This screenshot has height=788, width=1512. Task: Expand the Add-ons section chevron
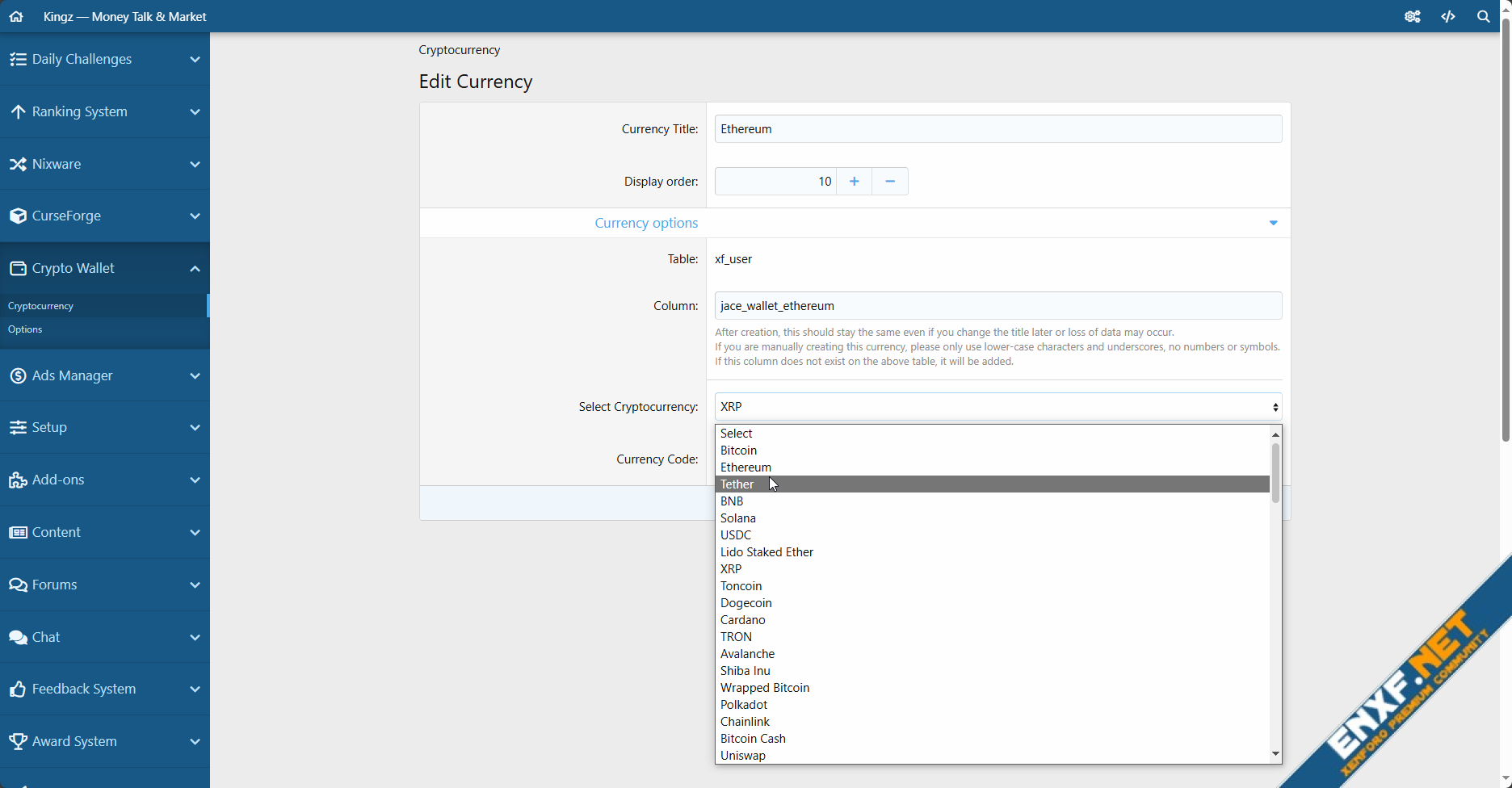pos(195,480)
